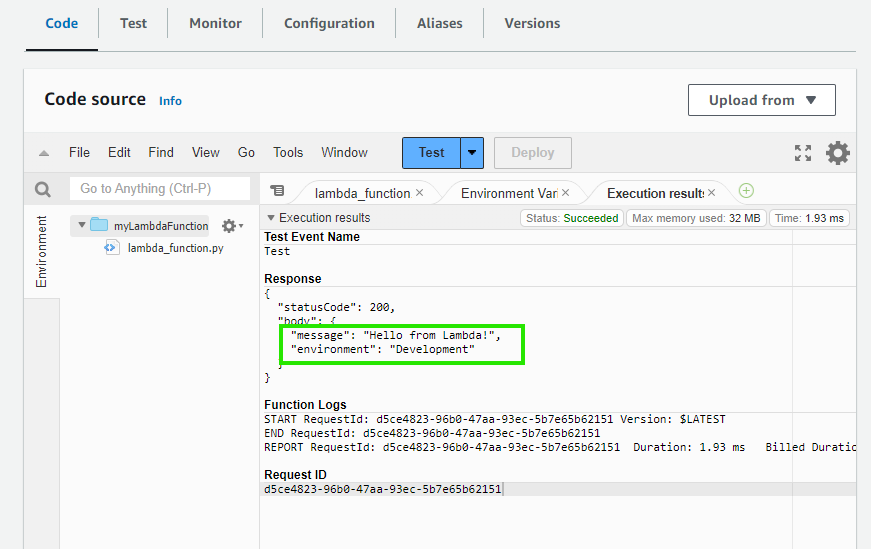Click the fullscreen expand icon
Image resolution: width=871 pixels, height=549 pixels.
(x=802, y=153)
